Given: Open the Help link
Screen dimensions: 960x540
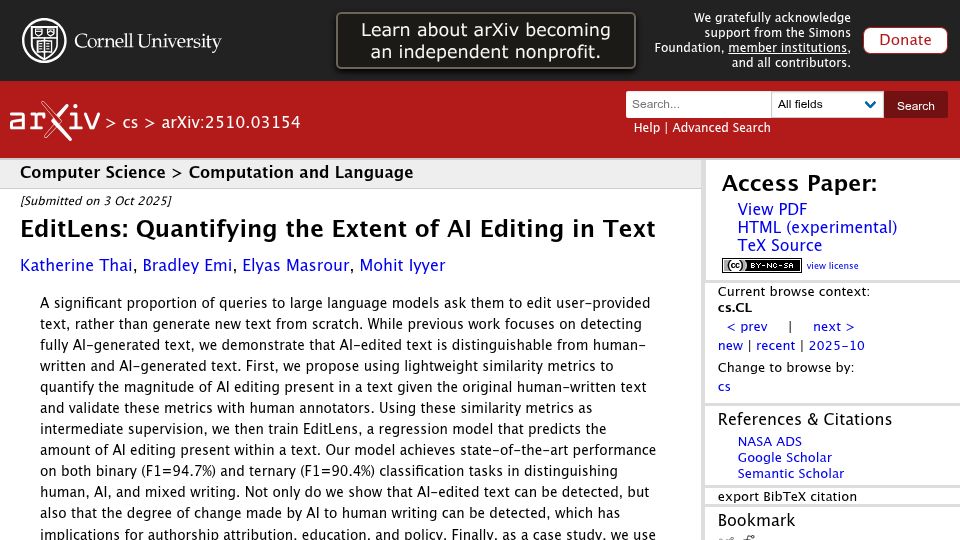Looking at the screenshot, I should [x=647, y=127].
